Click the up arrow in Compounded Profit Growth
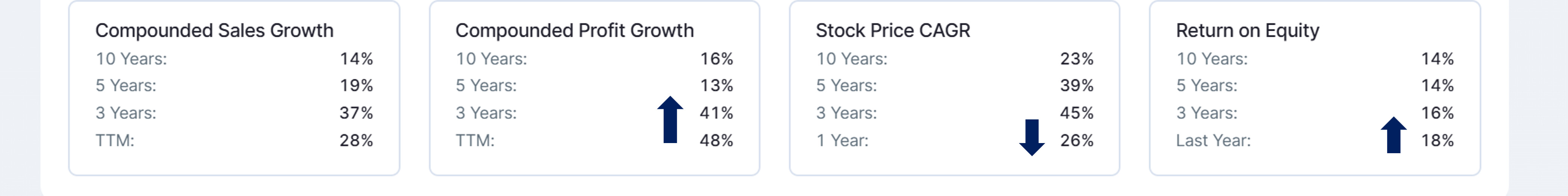This screenshot has height=196, width=1568. (x=670, y=119)
